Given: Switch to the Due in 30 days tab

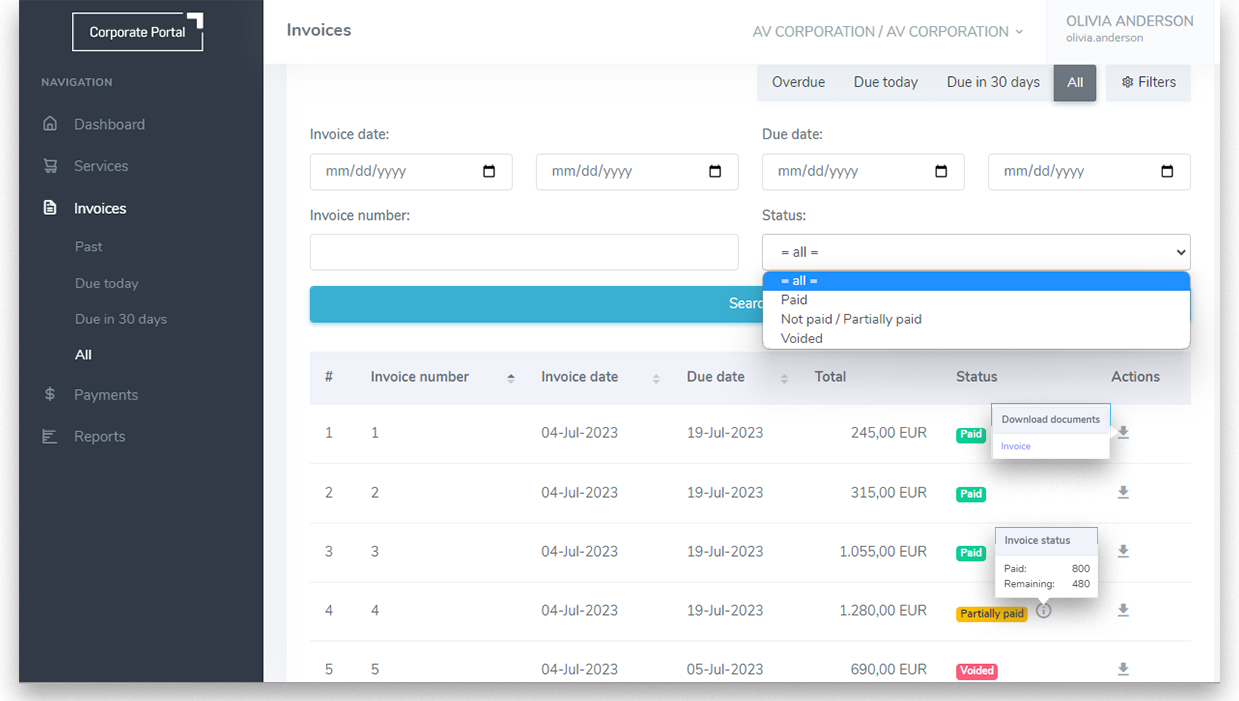Looking at the screenshot, I should [993, 83].
